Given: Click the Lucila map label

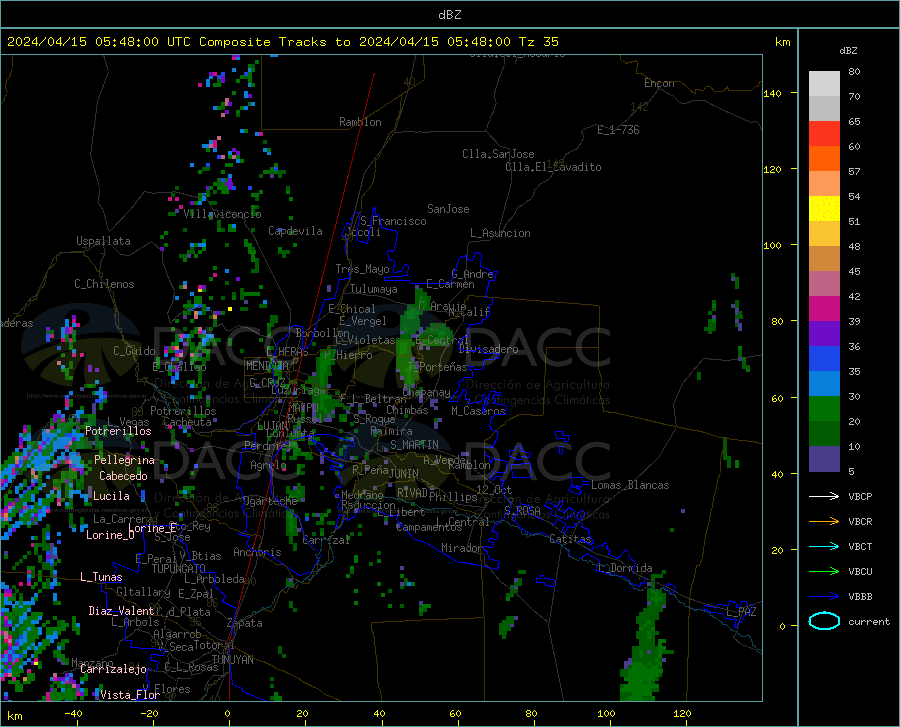Looking at the screenshot, I should (x=111, y=496).
